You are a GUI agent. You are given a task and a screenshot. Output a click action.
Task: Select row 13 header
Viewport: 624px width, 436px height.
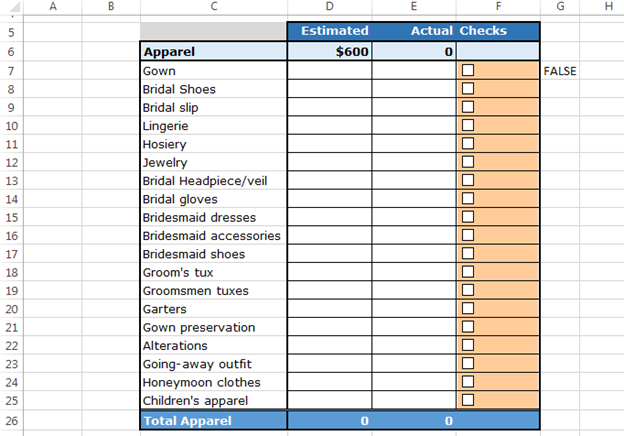click(x=12, y=181)
